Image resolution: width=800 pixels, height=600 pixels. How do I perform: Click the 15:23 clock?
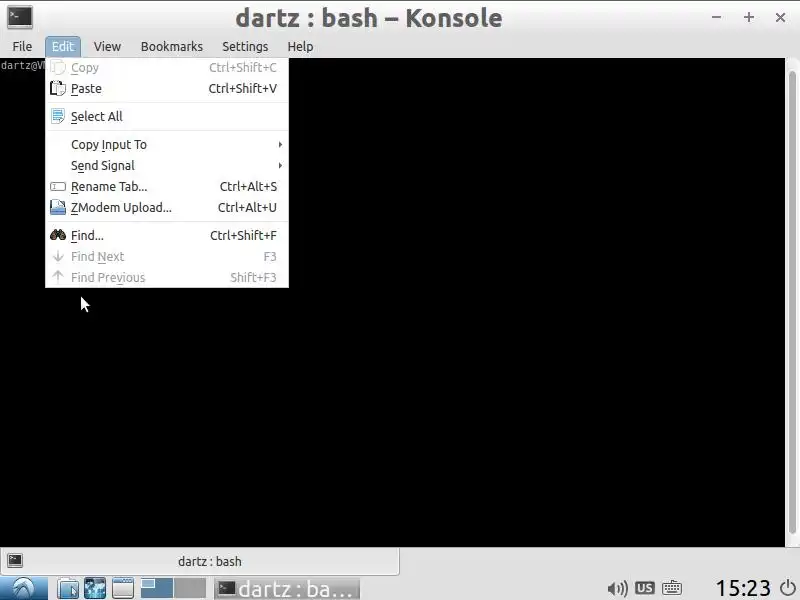tap(743, 588)
